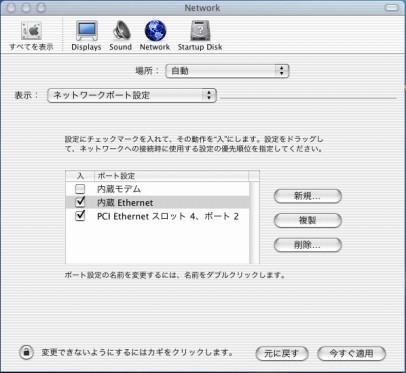Open the Displays preference pane
This screenshot has height=373, width=406.
[x=86, y=36]
